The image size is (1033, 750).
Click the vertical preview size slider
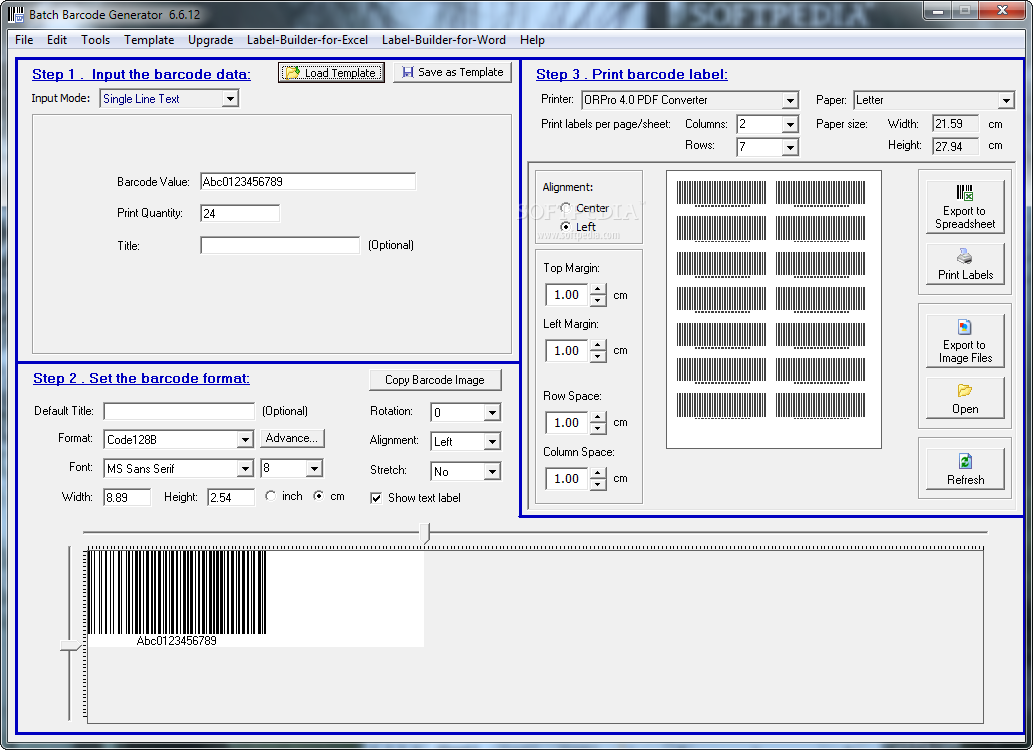tap(69, 647)
